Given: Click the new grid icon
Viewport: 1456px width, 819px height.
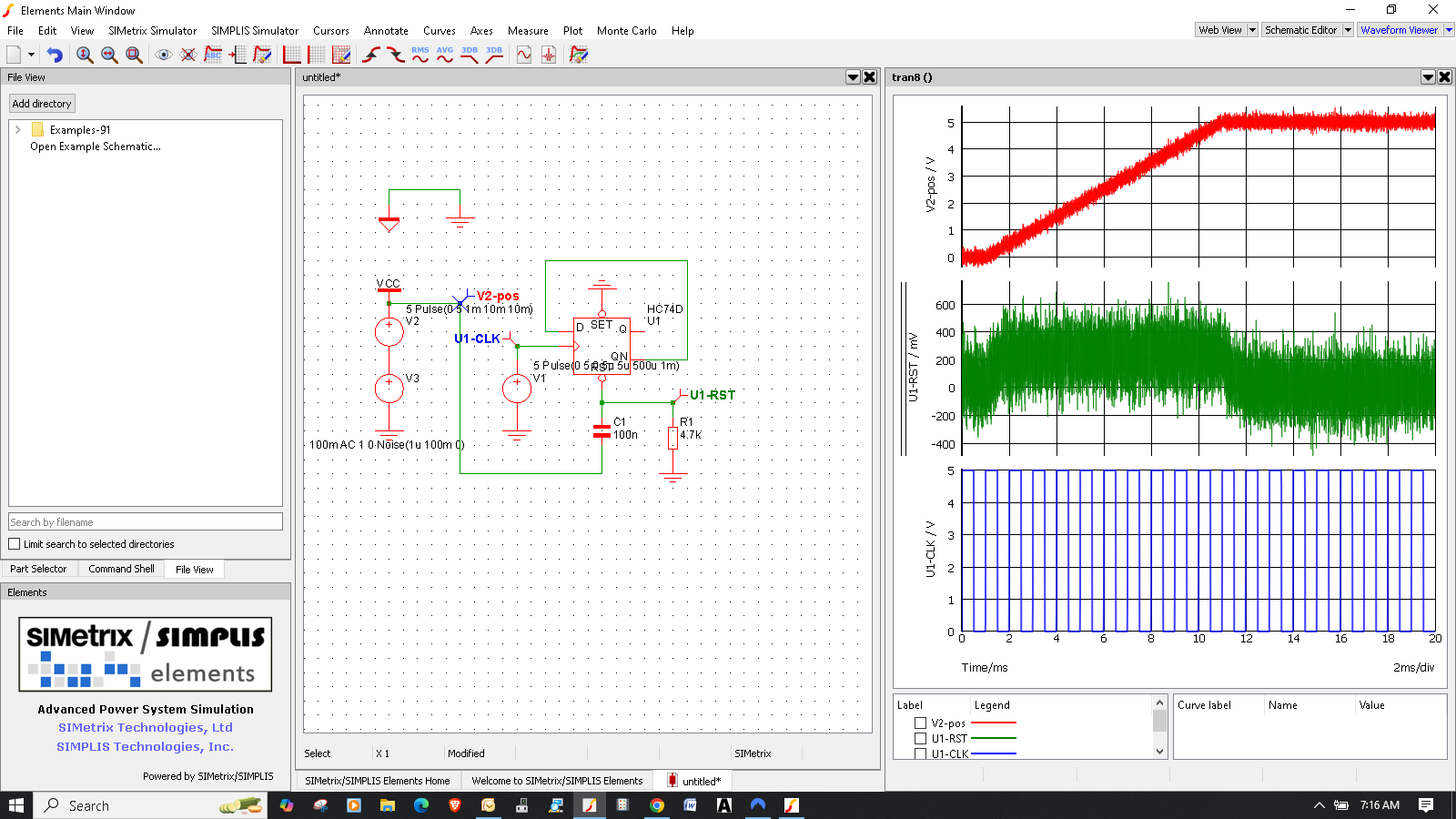Looking at the screenshot, I should 317,55.
